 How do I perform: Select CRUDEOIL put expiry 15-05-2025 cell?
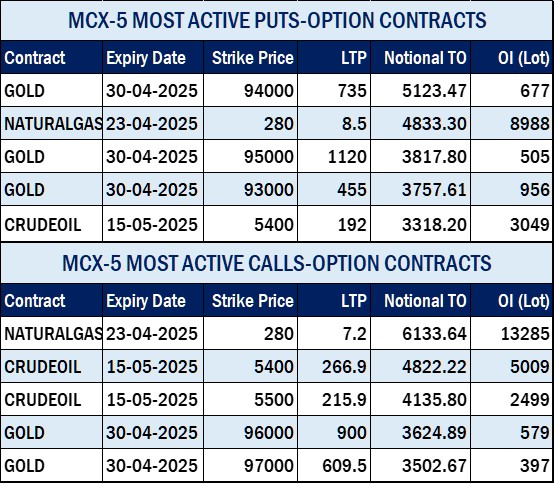click(x=152, y=224)
